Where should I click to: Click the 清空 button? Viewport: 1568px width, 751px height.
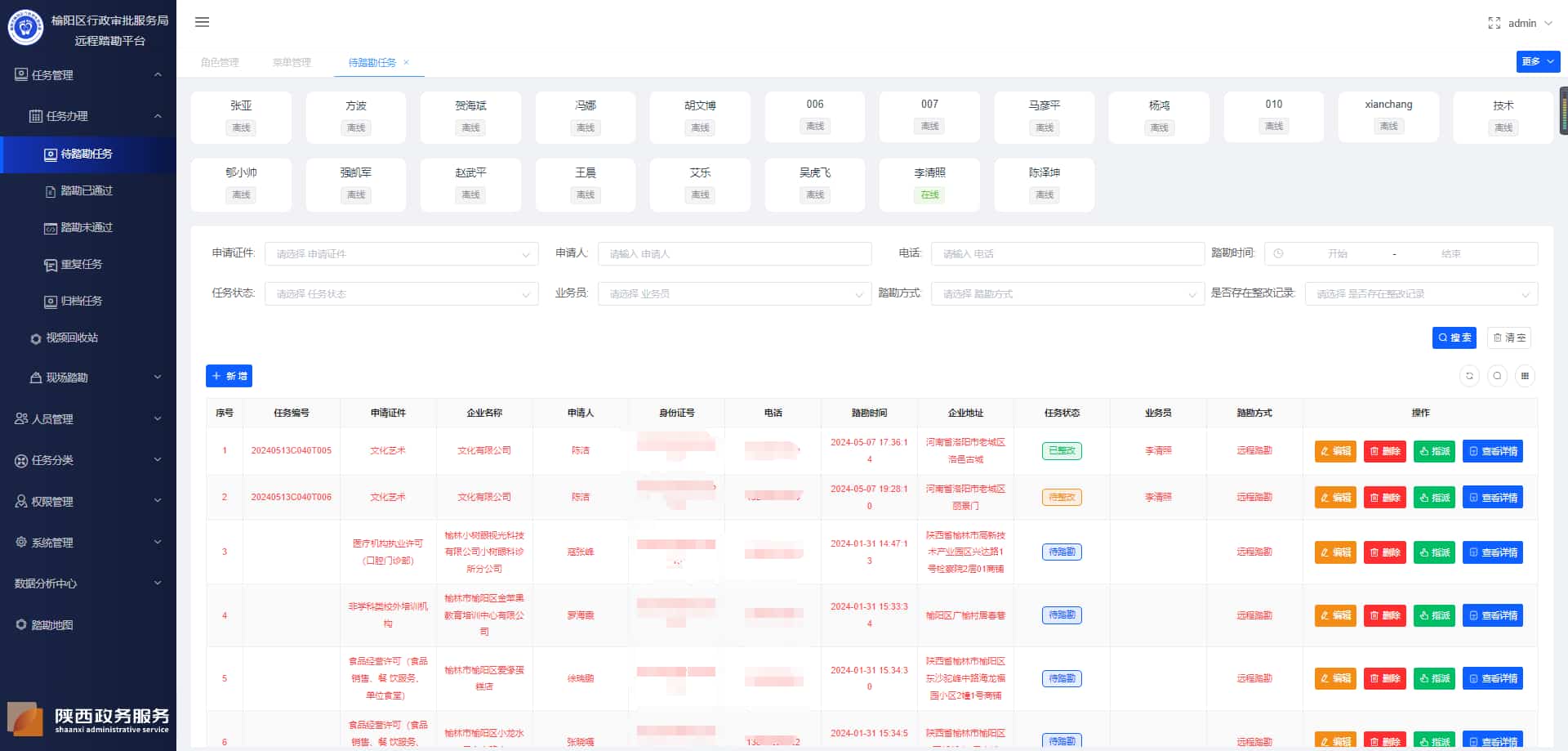click(x=1509, y=338)
